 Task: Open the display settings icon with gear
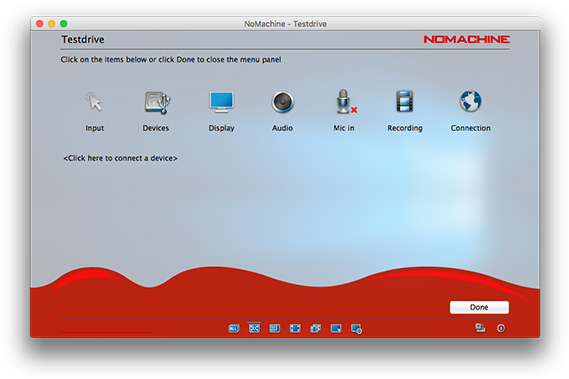(356, 329)
